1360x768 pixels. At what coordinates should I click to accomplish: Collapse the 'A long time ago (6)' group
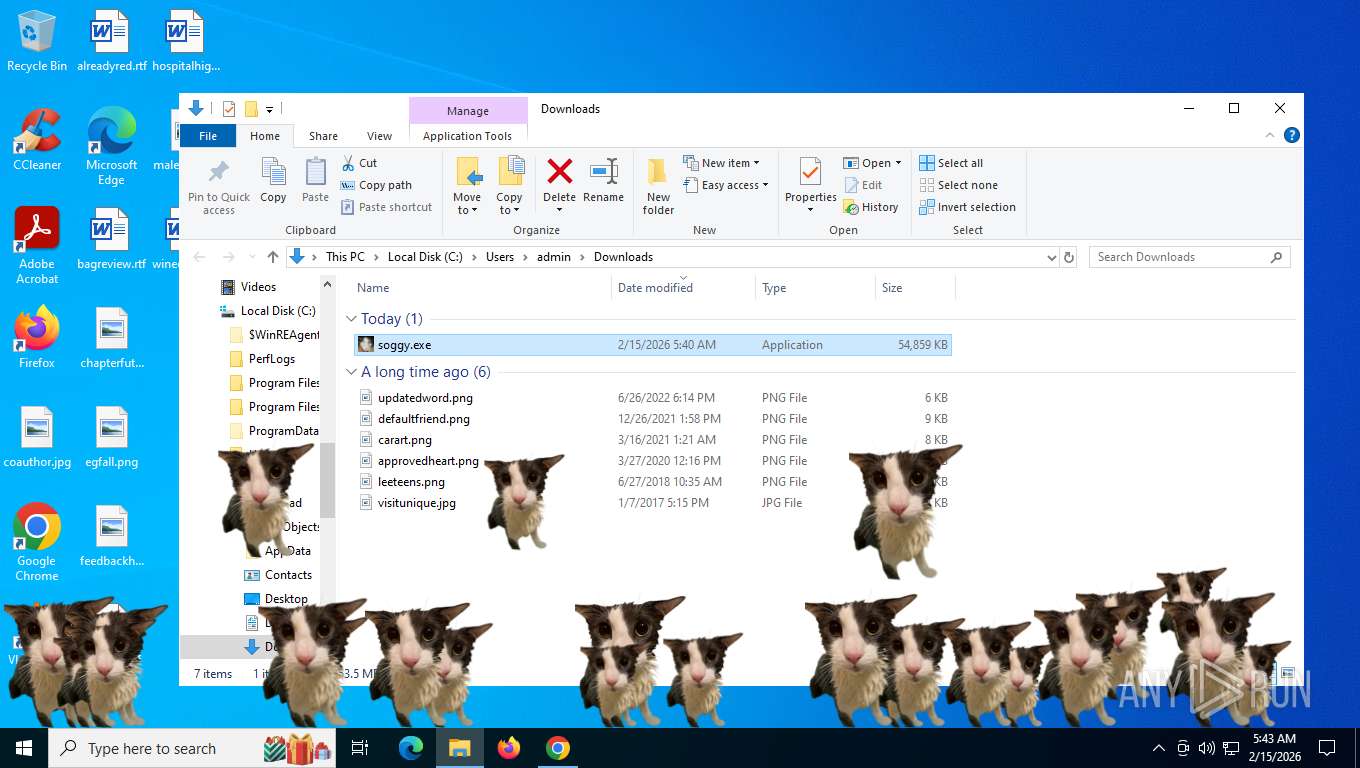[x=351, y=372]
